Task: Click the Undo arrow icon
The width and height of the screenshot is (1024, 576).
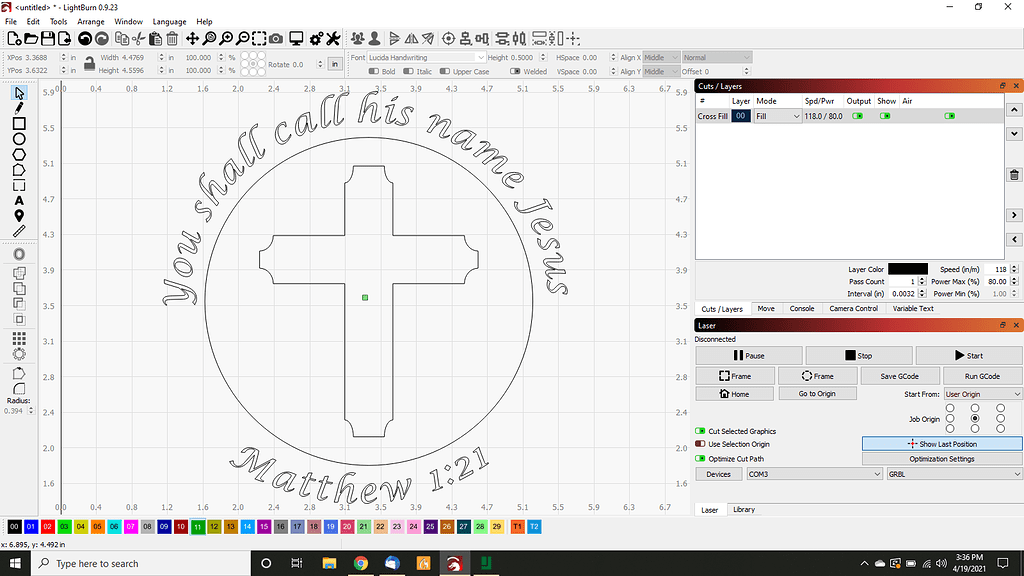Action: [85, 38]
